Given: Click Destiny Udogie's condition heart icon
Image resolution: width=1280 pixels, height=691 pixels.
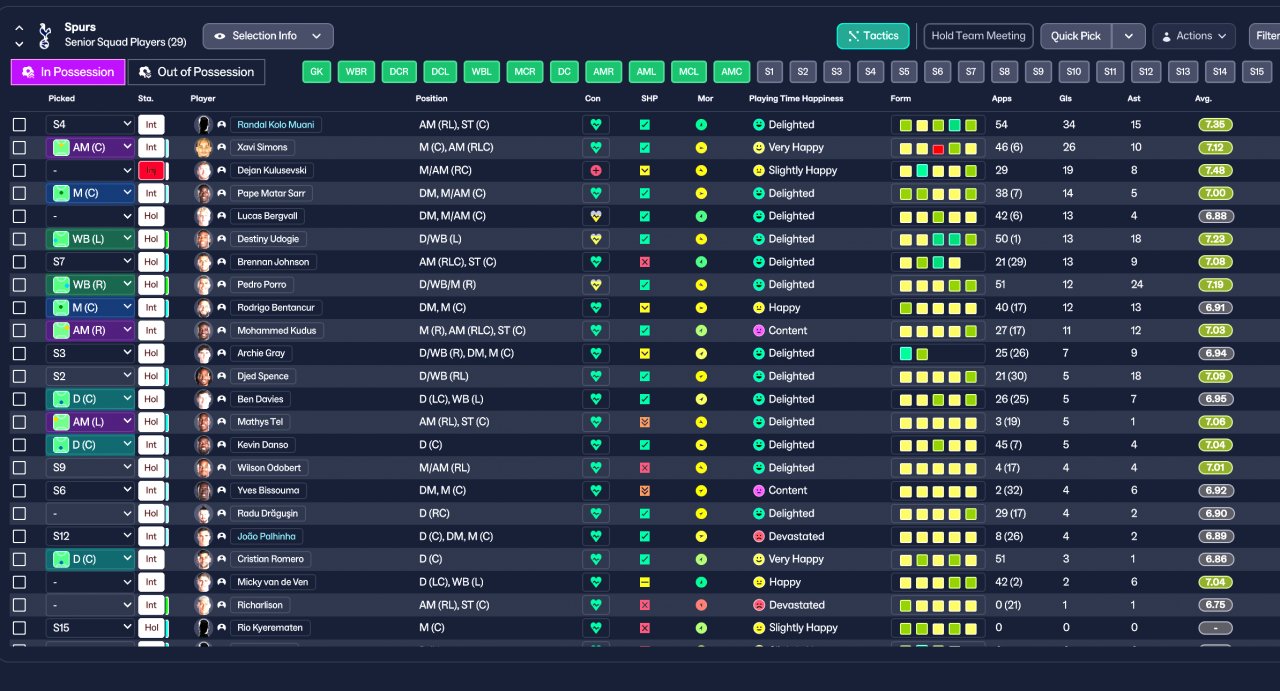Looking at the screenshot, I should [x=596, y=239].
